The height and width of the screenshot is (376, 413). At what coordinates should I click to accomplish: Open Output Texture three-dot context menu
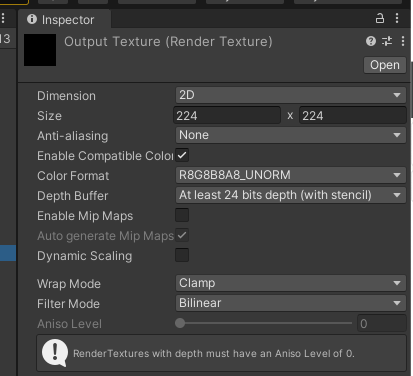click(403, 41)
